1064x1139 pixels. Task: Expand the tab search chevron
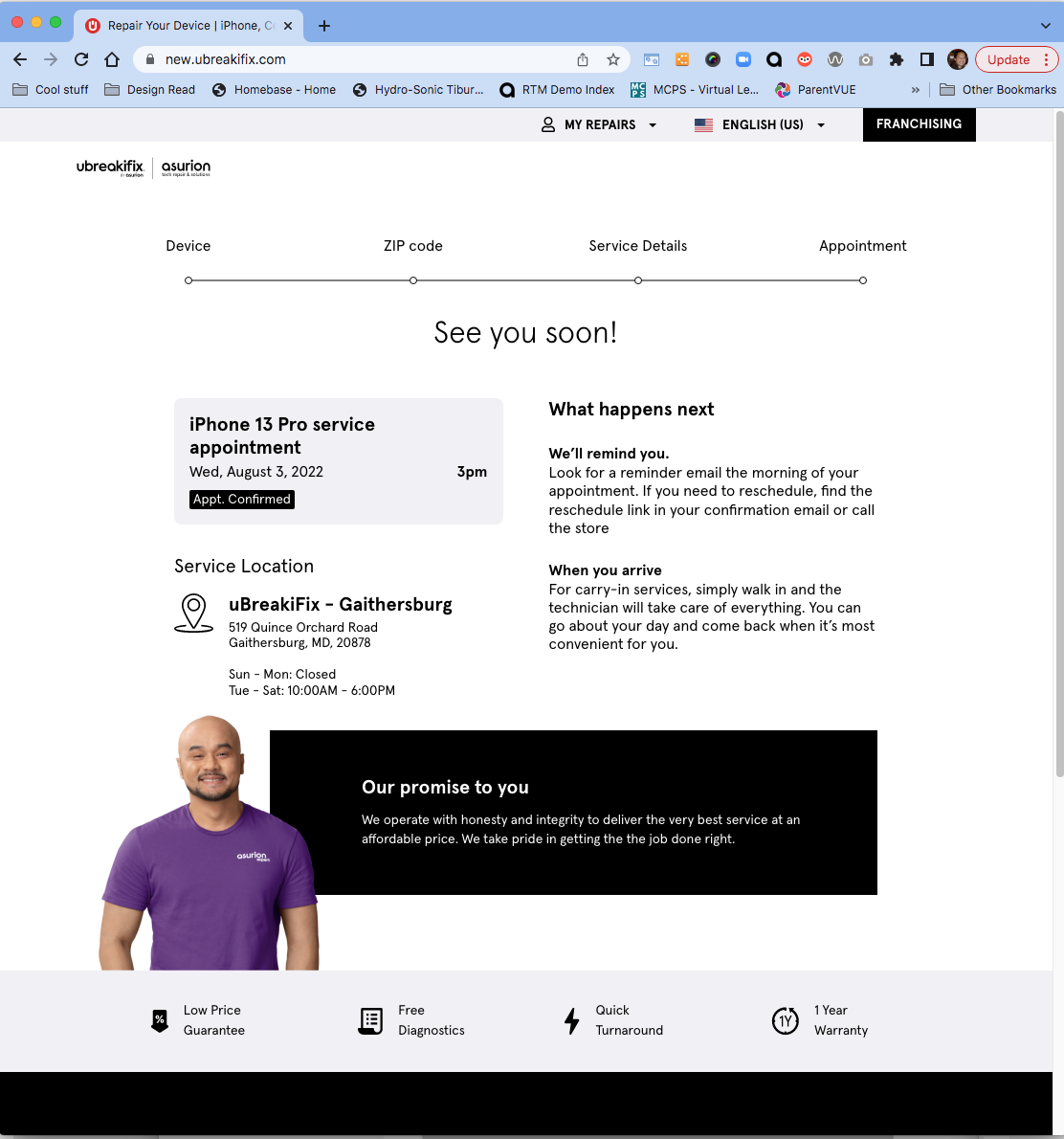tap(1045, 26)
